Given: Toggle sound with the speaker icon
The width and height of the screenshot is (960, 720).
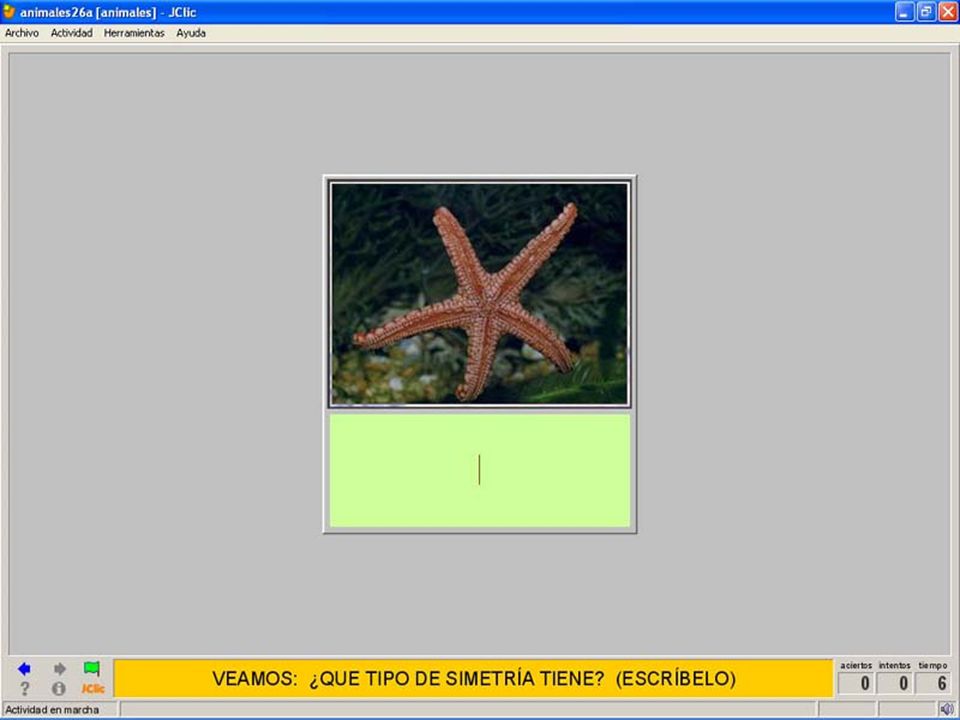Looking at the screenshot, I should coord(947,710).
